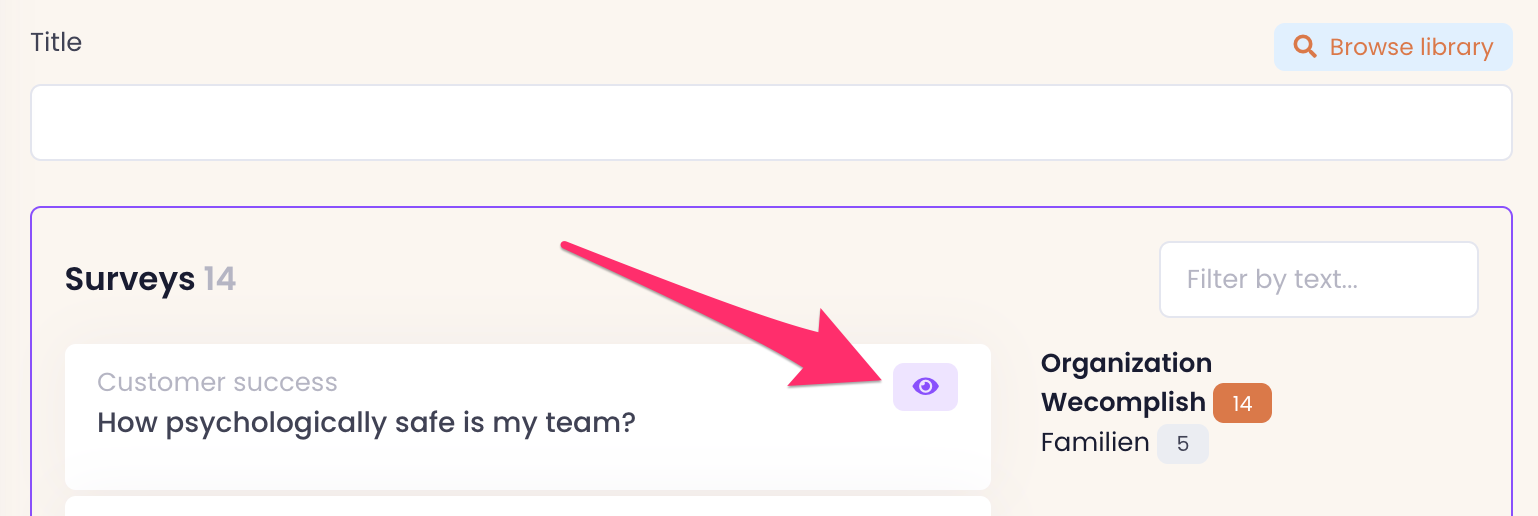The image size is (1538, 516).
Task: Click the Familien text label
Action: tap(1095, 442)
